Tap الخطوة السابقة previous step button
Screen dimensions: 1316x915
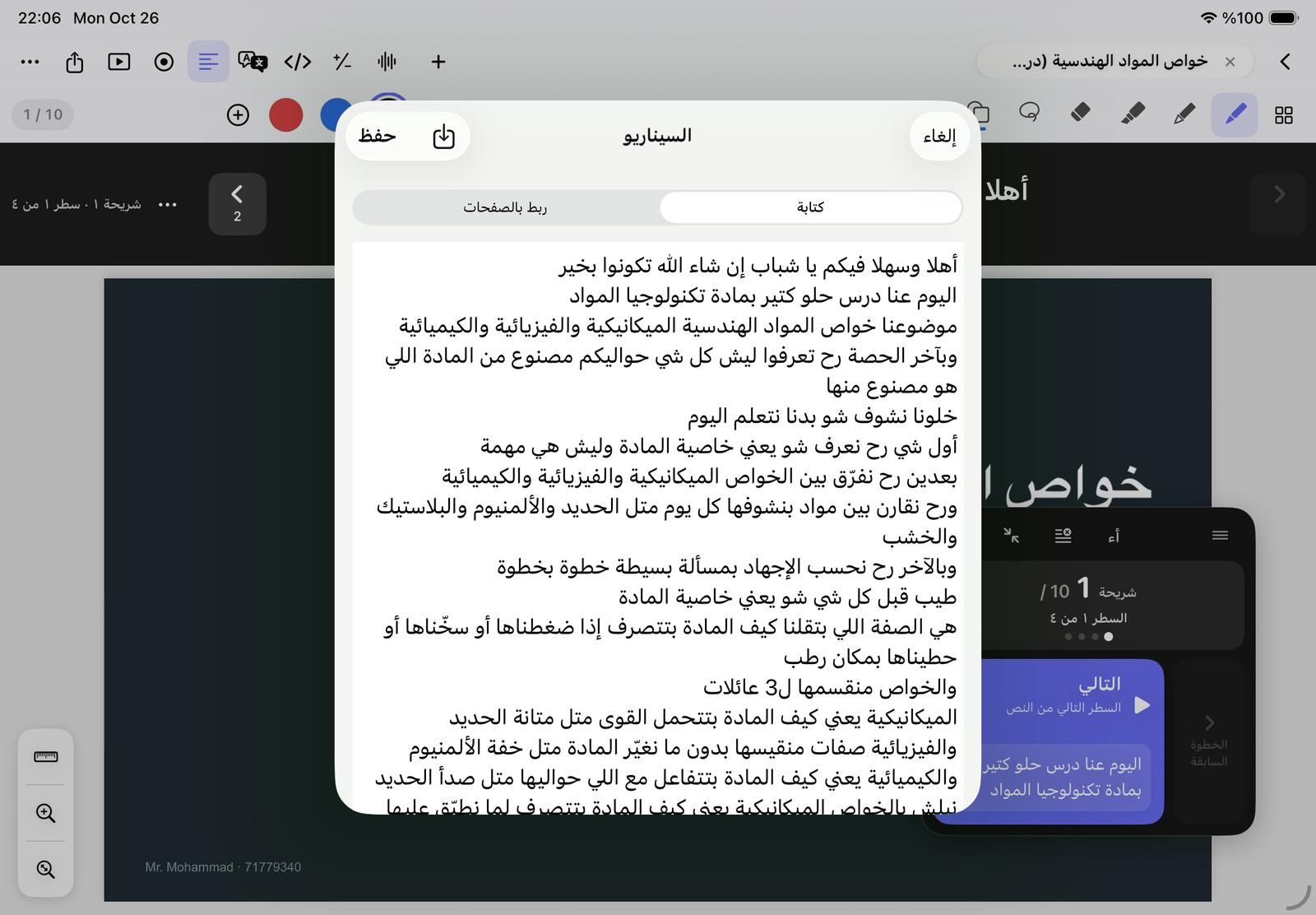[1208, 741]
